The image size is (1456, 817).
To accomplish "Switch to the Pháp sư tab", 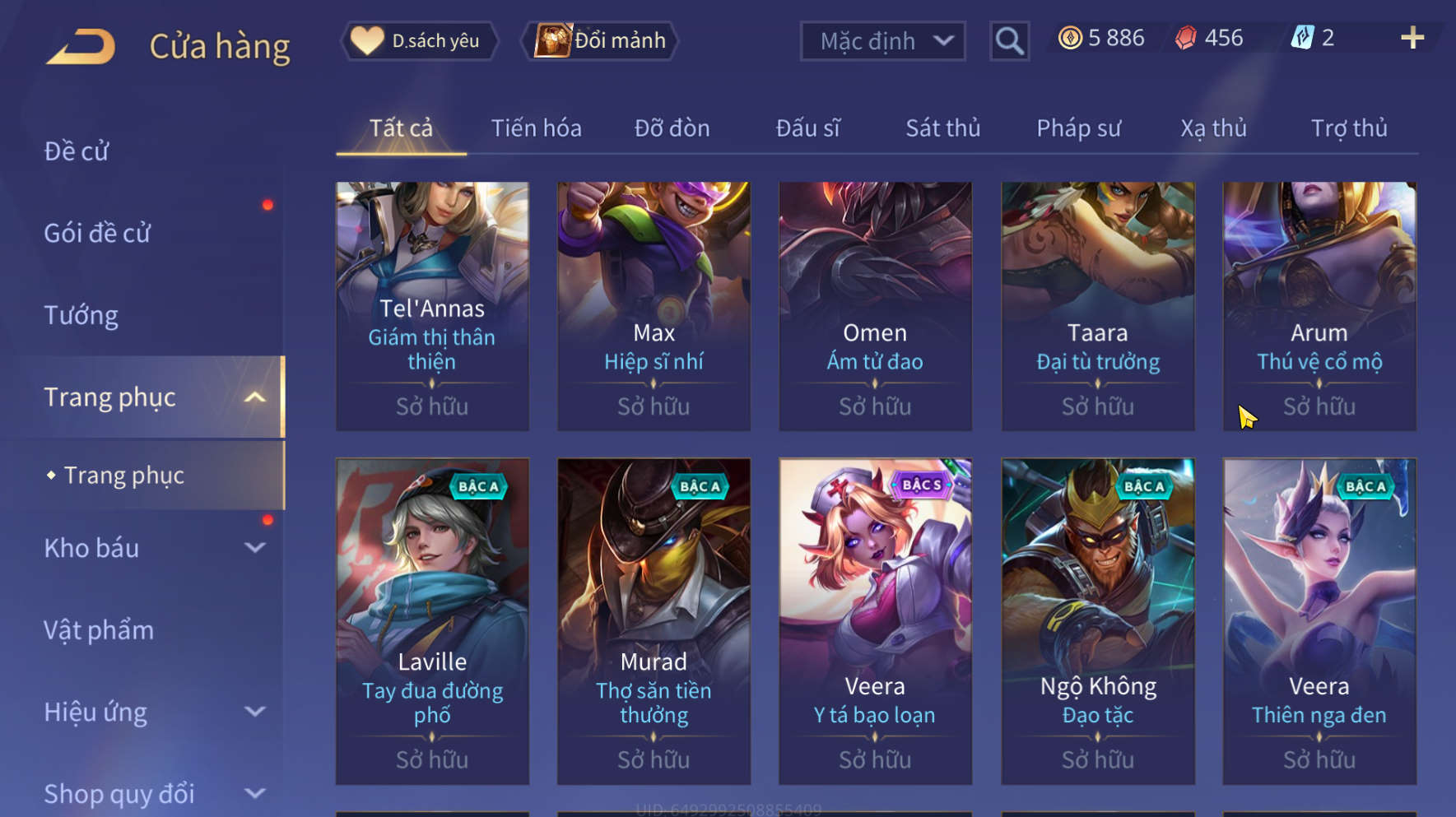I will (x=1079, y=128).
